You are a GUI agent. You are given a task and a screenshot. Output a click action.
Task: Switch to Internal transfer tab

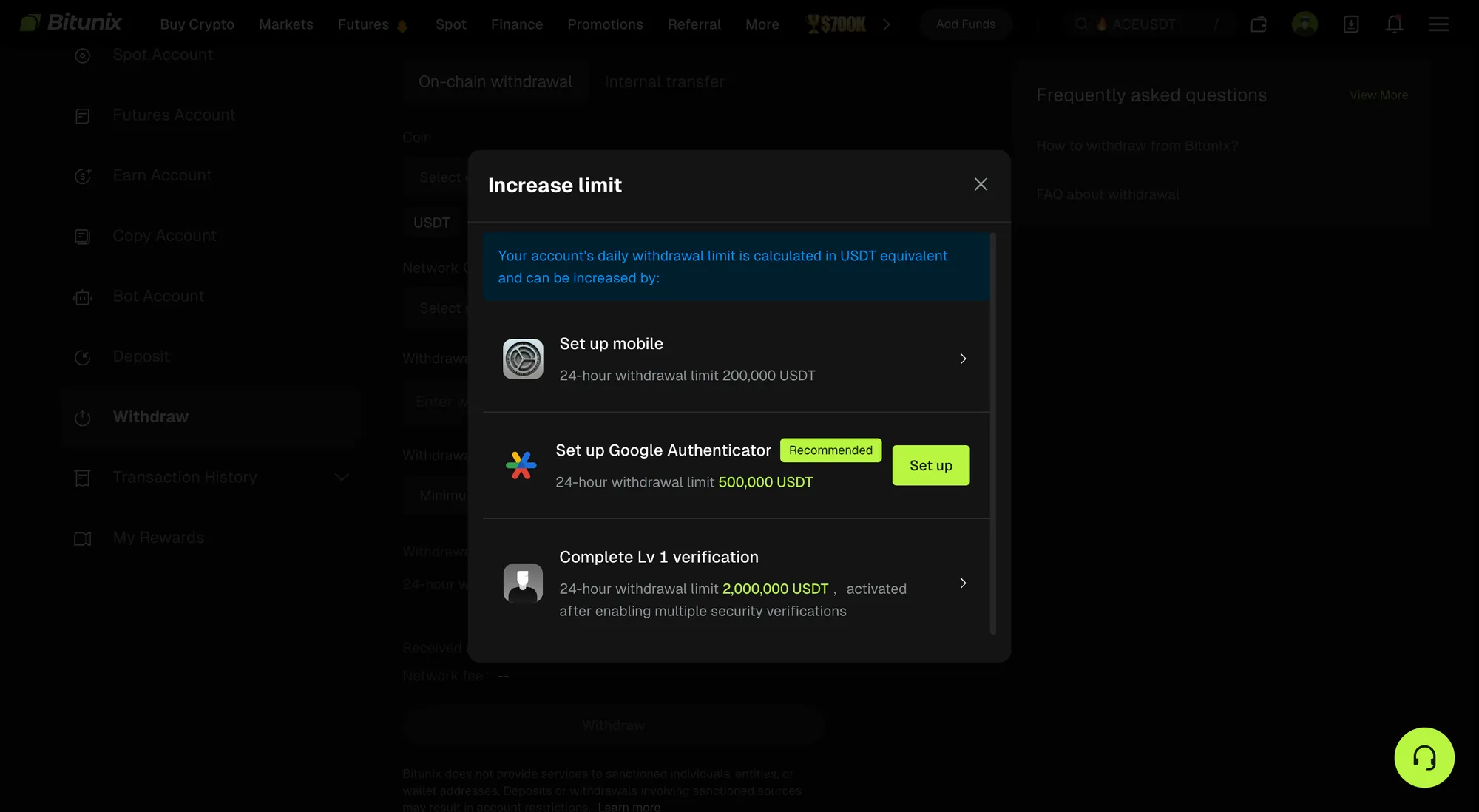pos(664,82)
